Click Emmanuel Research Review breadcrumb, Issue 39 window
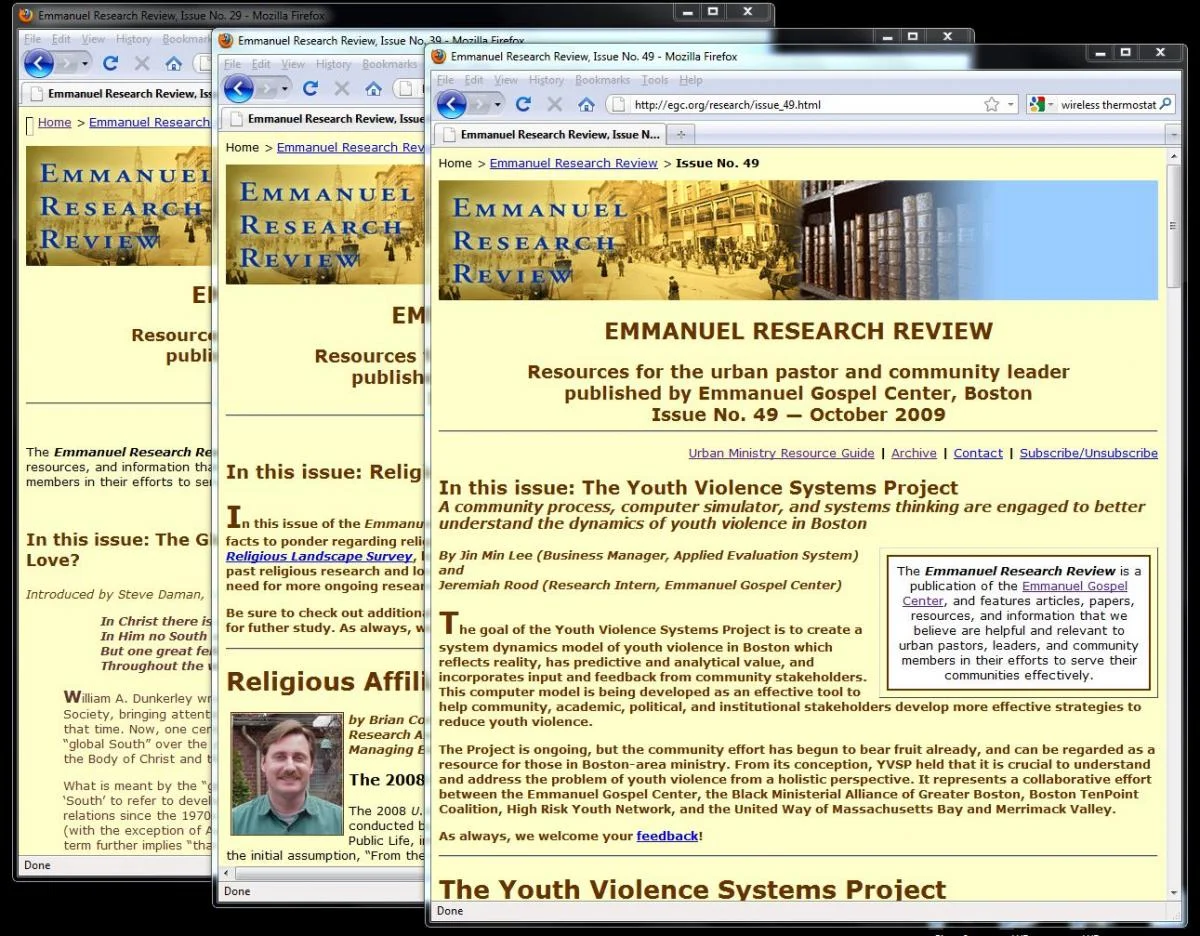 pyautogui.click(x=351, y=147)
